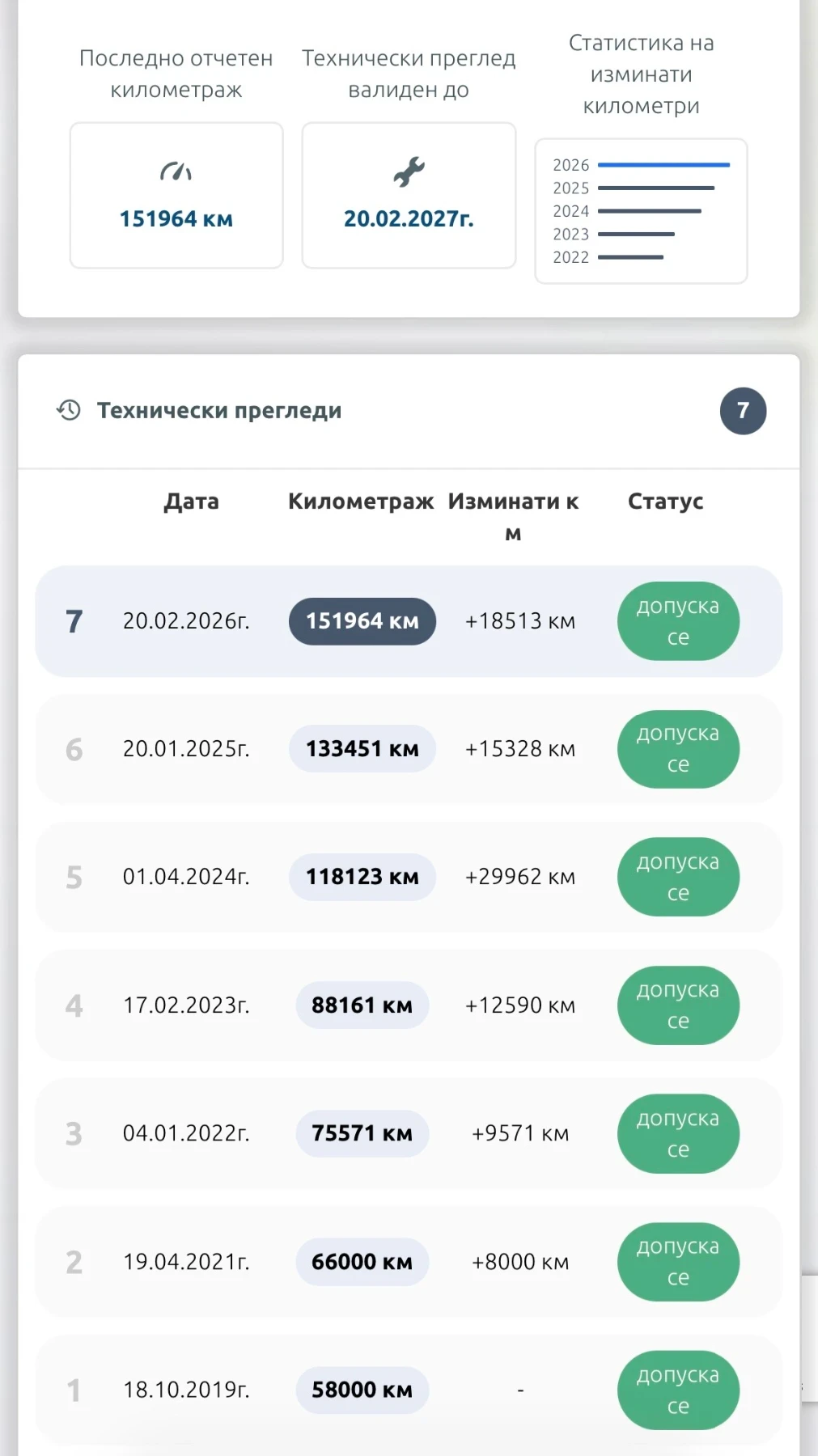Click the Дата column header
Screen dimensions: 818x1456
click(191, 502)
